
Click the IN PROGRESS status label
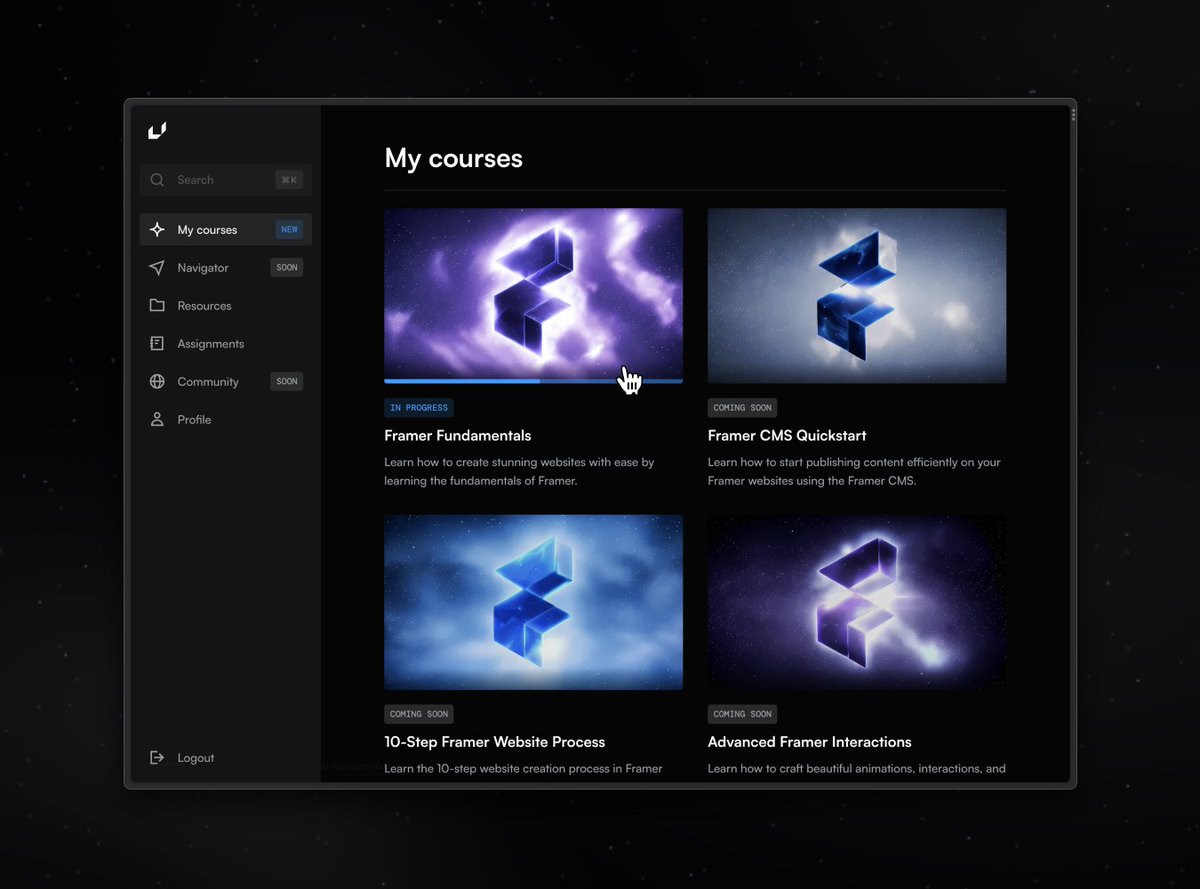[418, 407]
